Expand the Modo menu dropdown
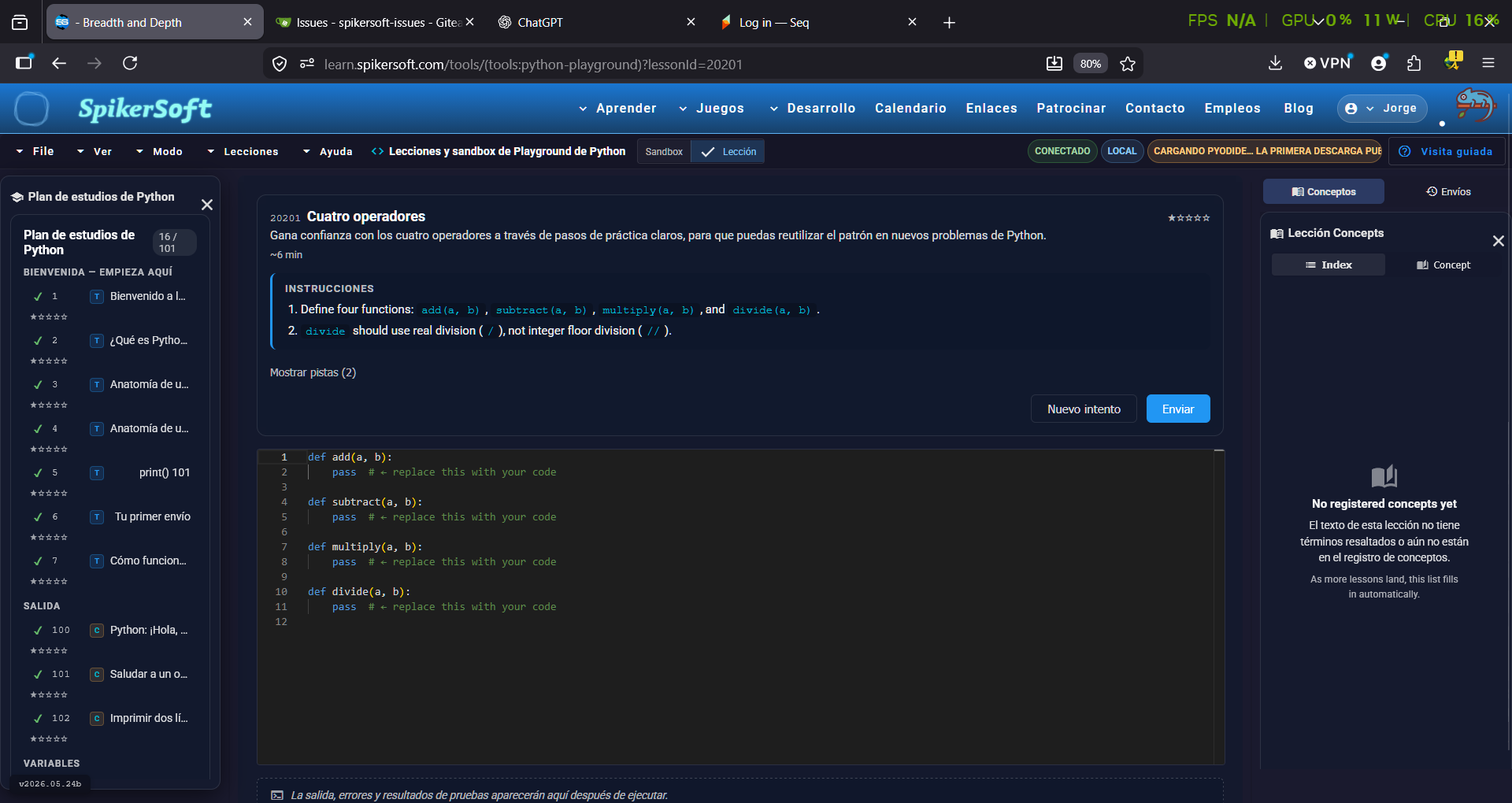1512x803 pixels. (159, 151)
